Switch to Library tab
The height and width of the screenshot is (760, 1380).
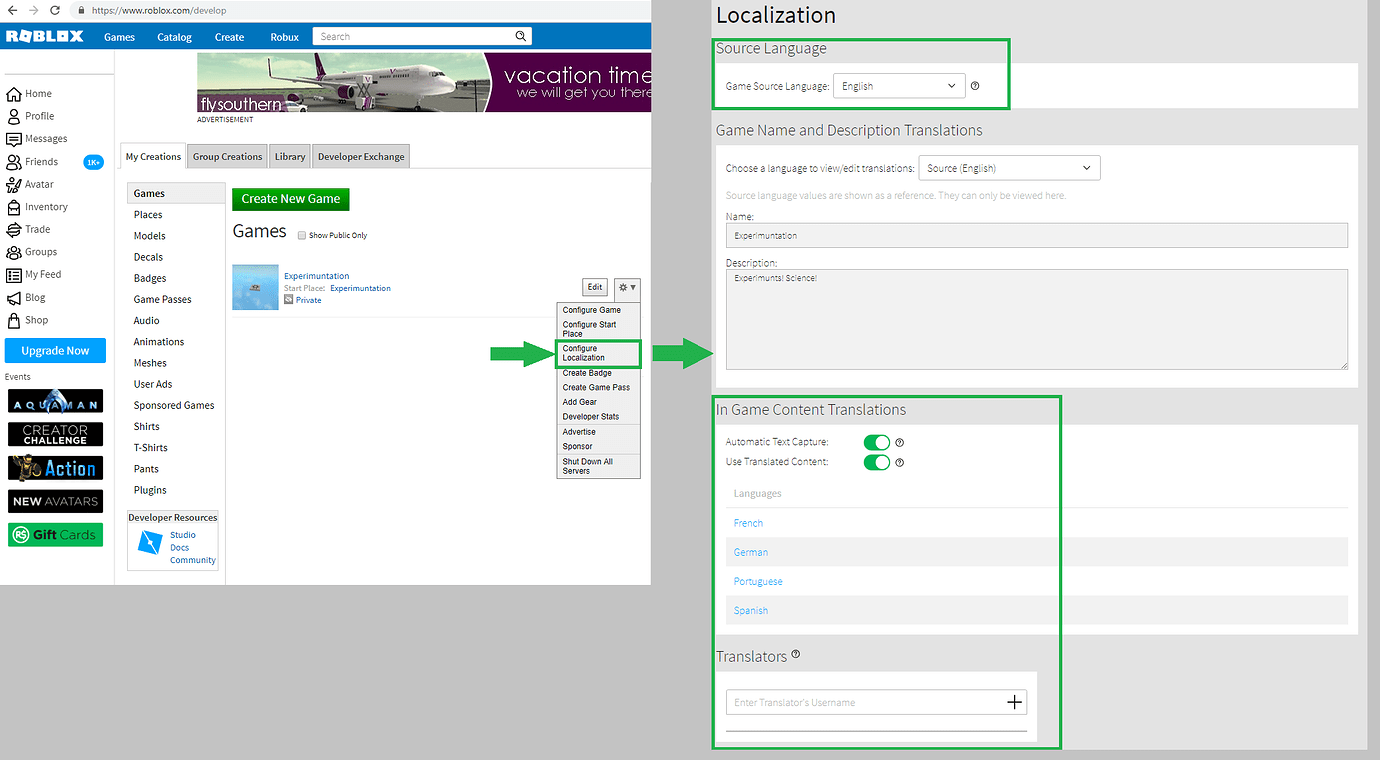290,156
